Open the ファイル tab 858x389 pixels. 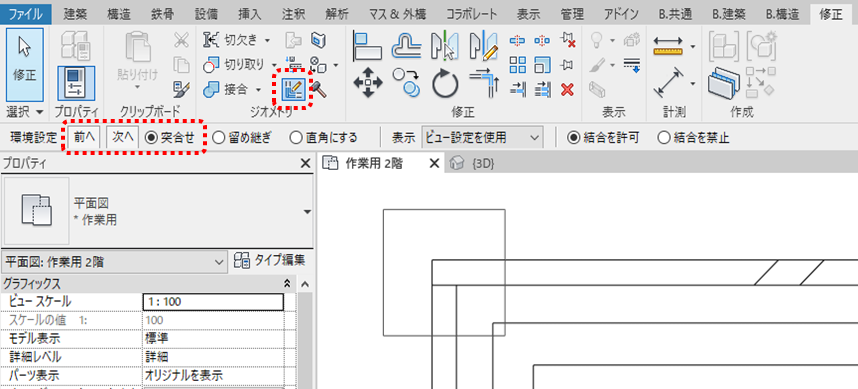coord(26,14)
